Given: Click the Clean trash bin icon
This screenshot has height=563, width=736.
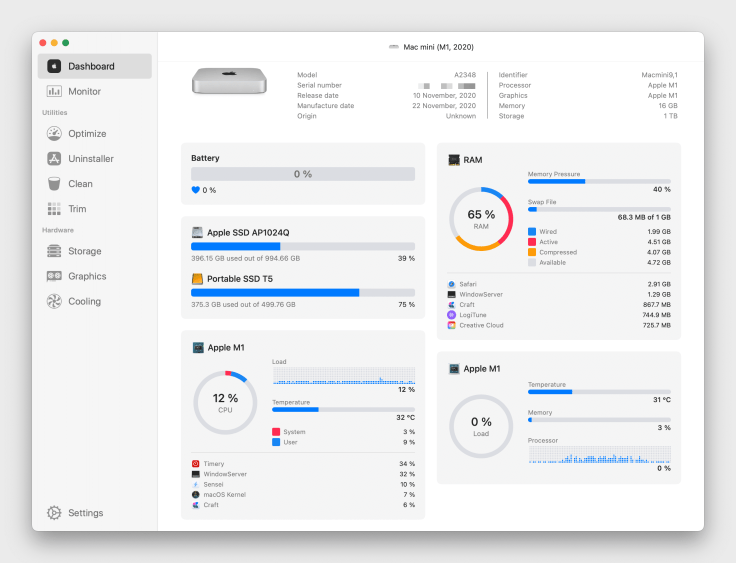Looking at the screenshot, I should 54,184.
